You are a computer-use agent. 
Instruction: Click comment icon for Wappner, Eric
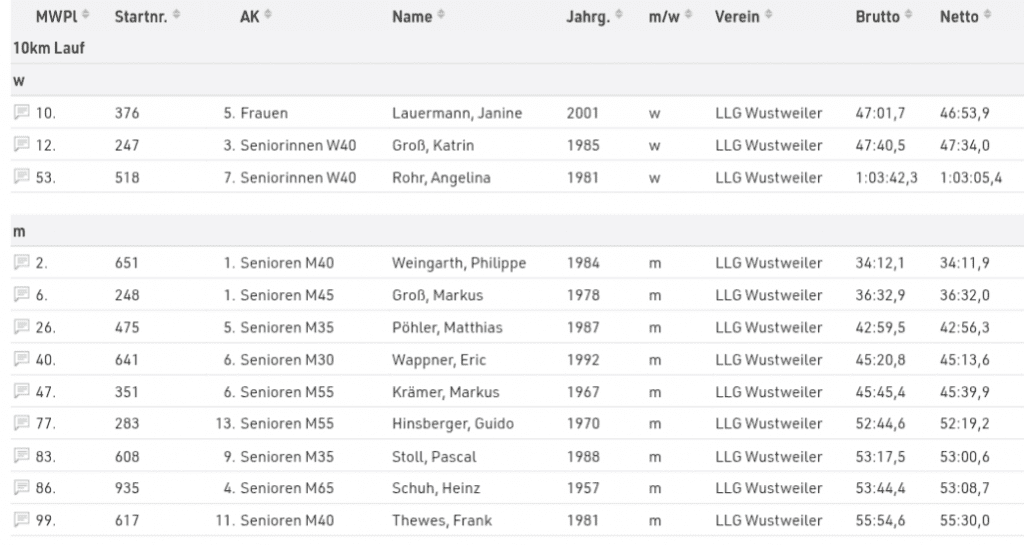tap(22, 360)
